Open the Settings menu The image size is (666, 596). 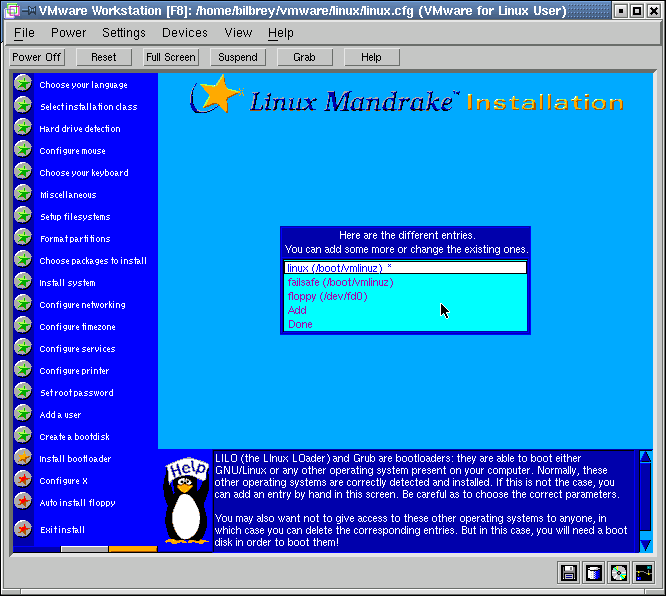(124, 33)
